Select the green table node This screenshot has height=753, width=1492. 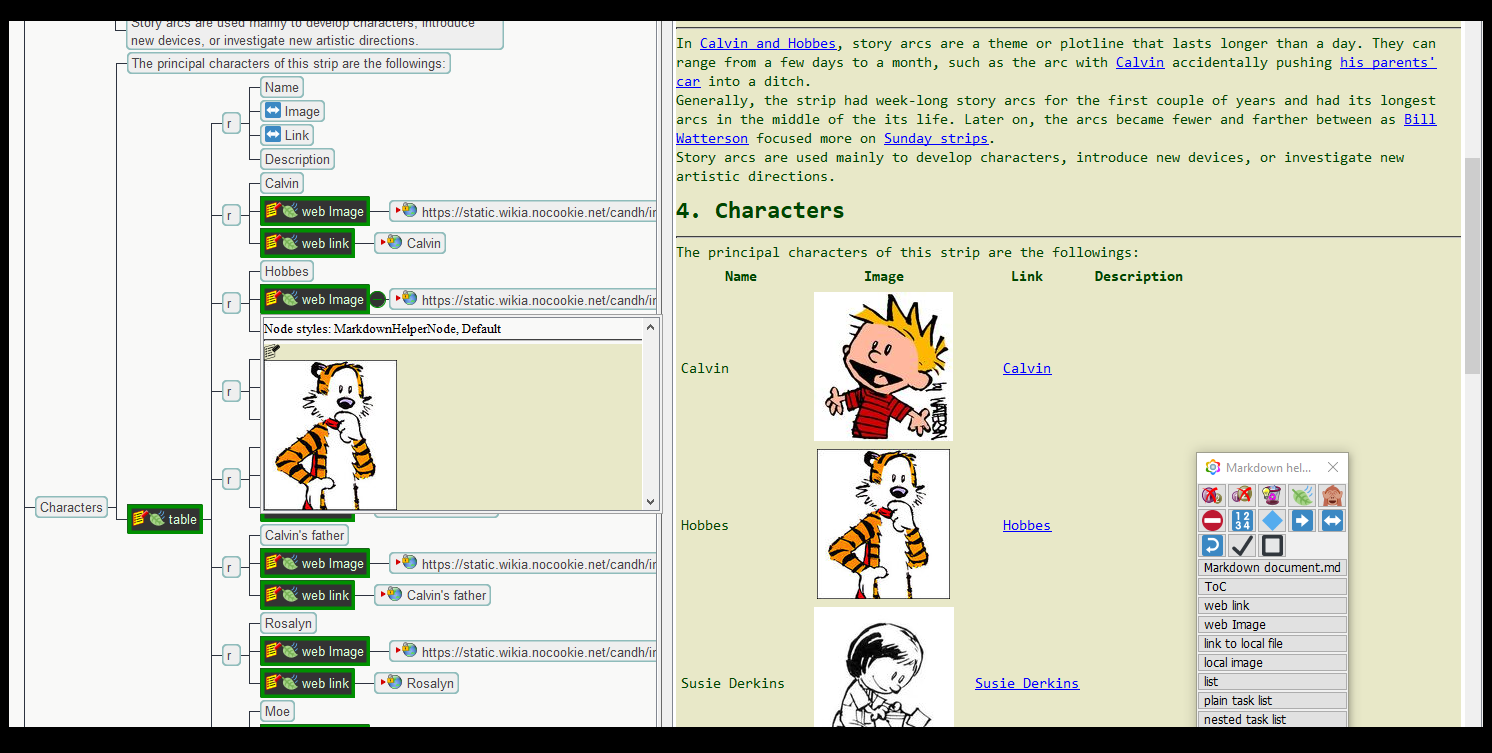click(x=165, y=519)
